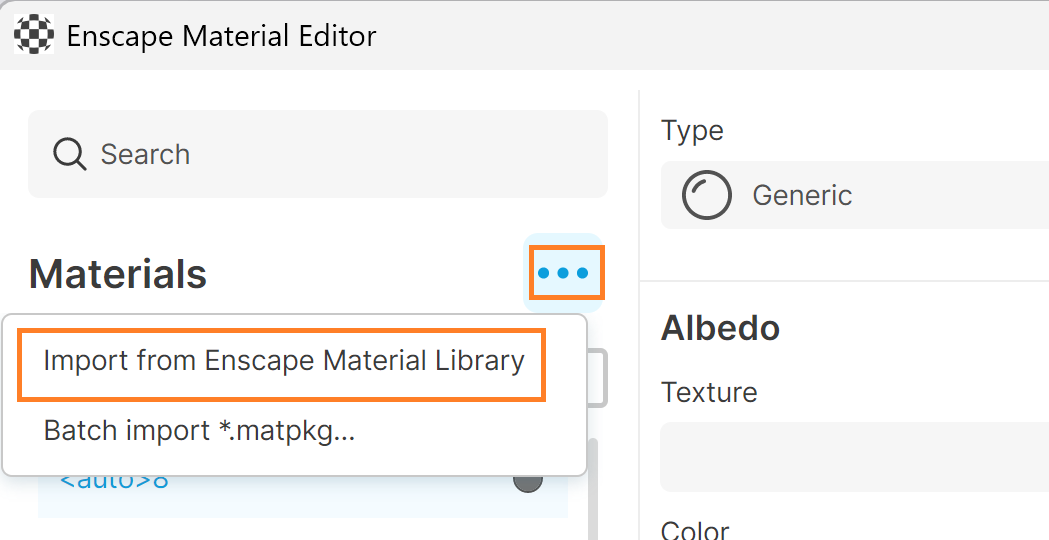
Task: Choose Import from Enscape Material Library
Action: pyautogui.click(x=284, y=361)
